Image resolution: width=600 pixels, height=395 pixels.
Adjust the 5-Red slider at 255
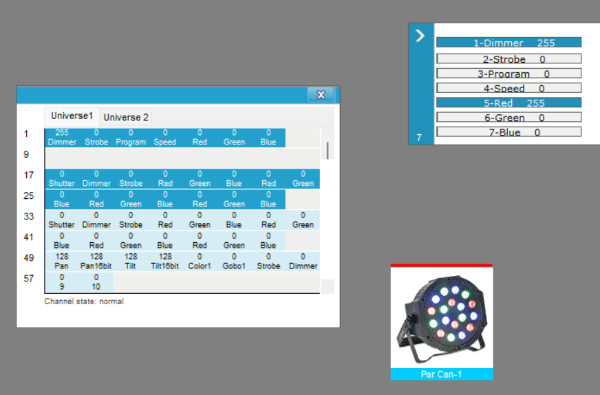tap(509, 103)
